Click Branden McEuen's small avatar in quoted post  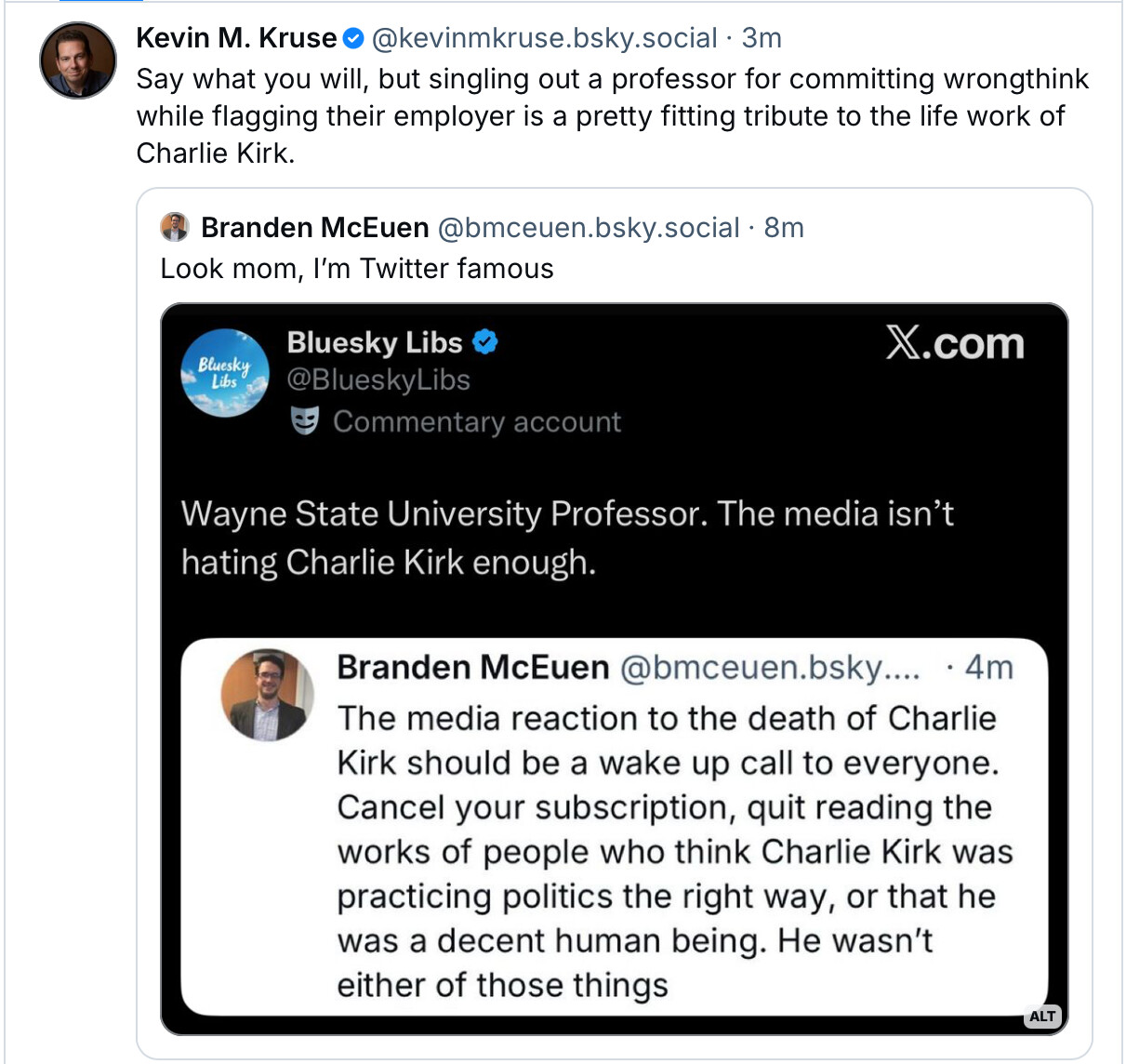[x=175, y=227]
